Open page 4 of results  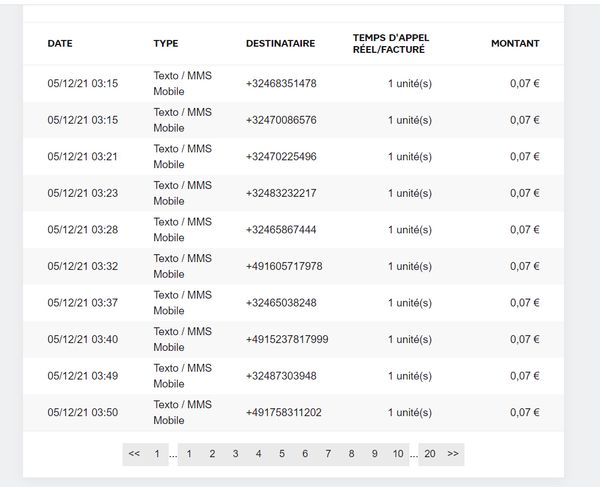258,454
